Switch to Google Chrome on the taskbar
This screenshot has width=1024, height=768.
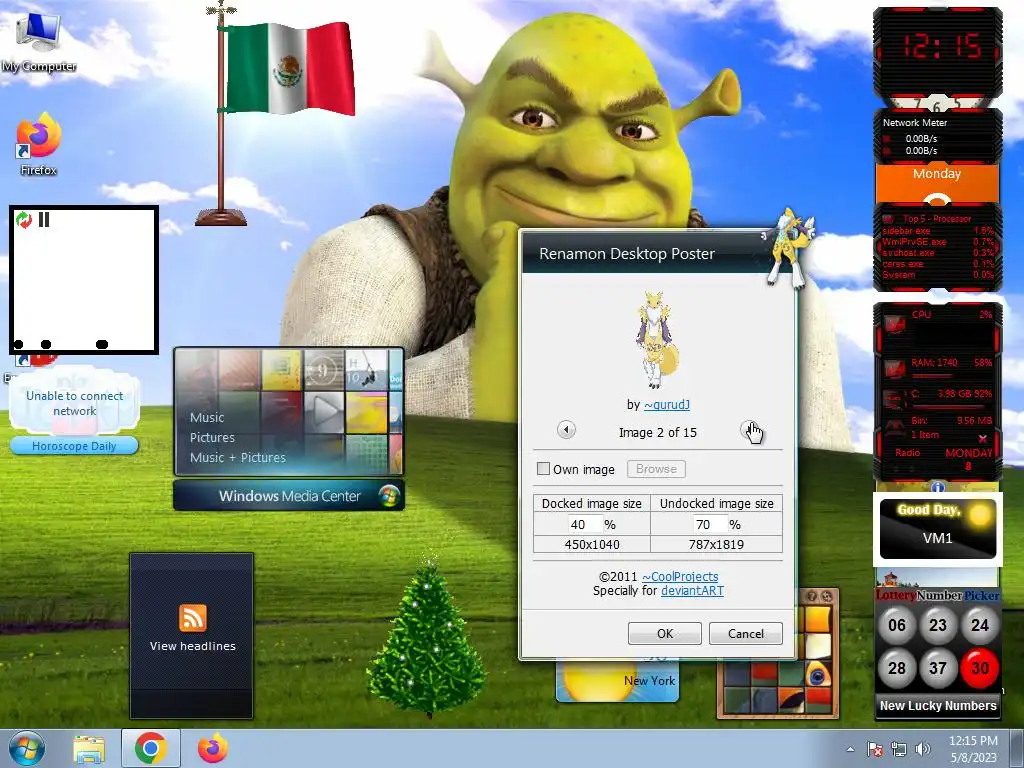click(150, 748)
